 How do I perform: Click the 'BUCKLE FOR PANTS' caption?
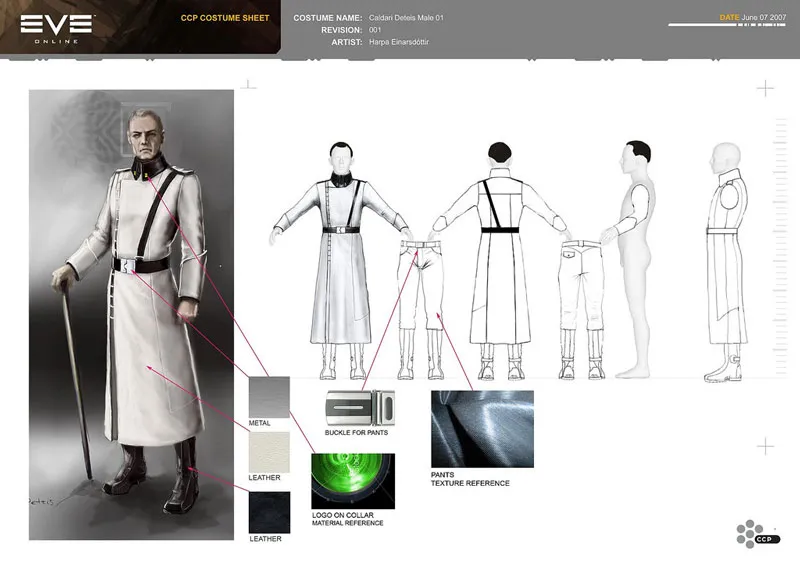356,432
